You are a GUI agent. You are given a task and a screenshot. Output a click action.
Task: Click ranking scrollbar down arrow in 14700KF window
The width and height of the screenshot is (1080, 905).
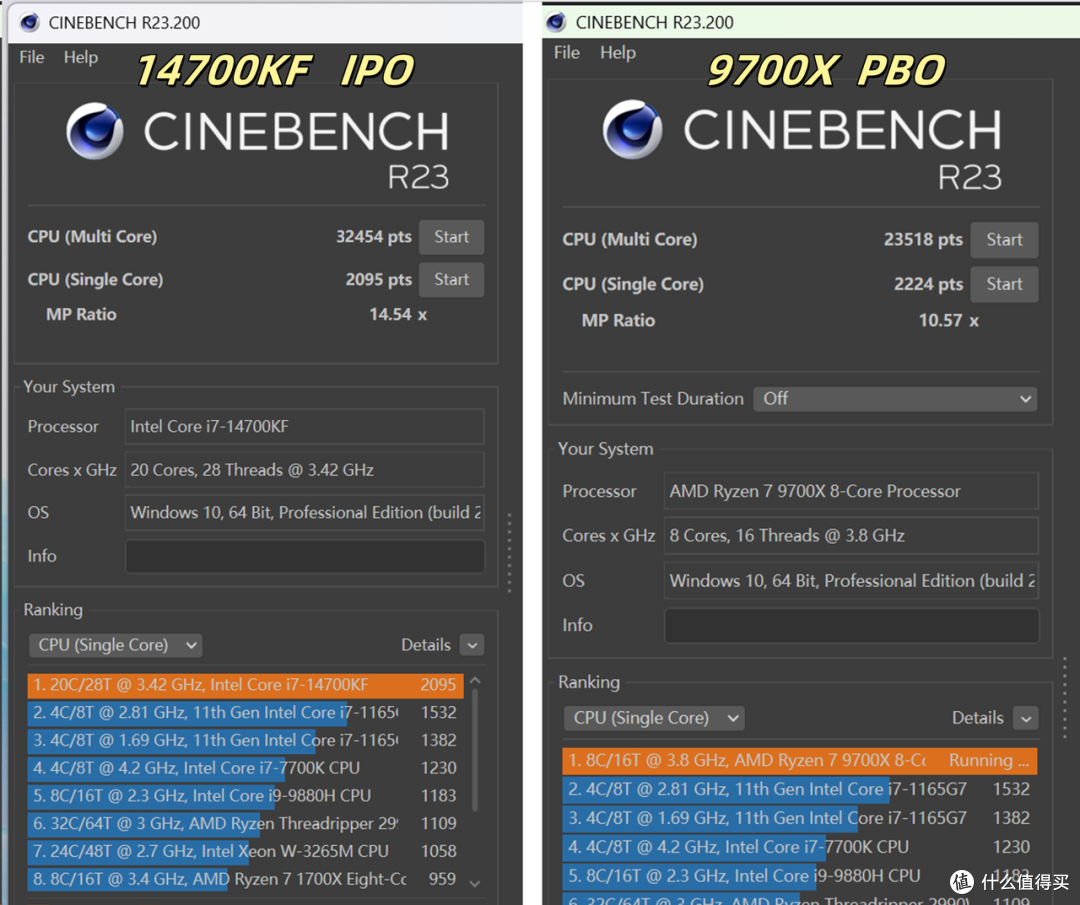tap(475, 883)
